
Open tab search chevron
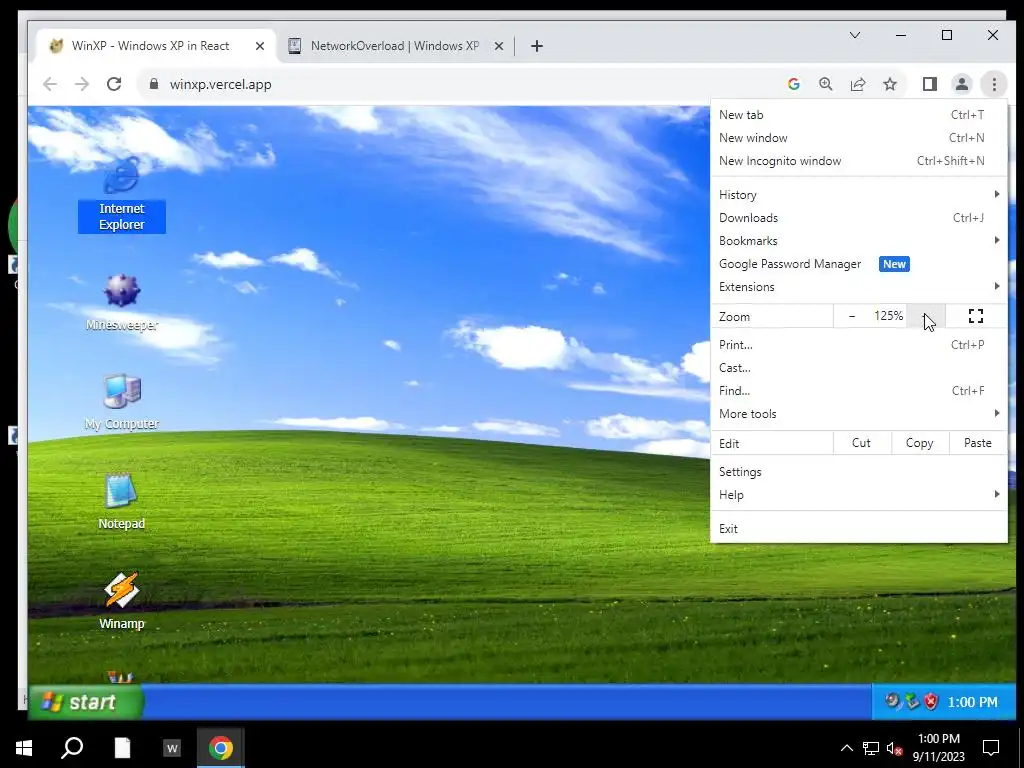click(x=854, y=35)
